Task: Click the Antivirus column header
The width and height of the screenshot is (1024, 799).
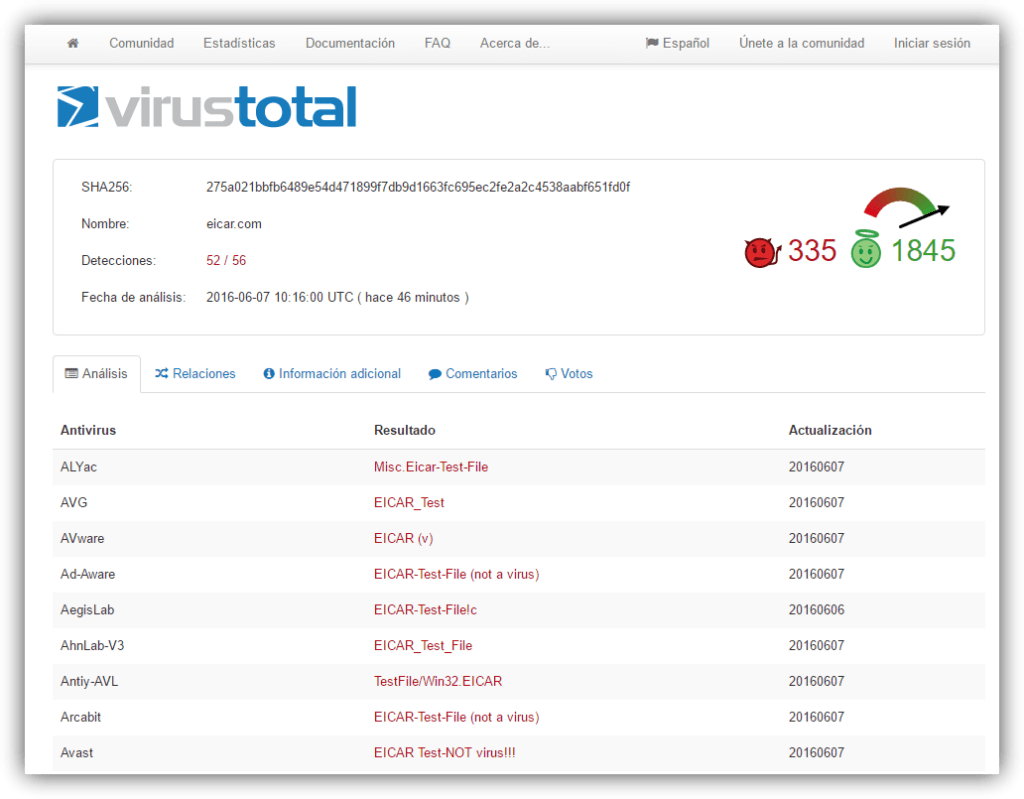Action: tap(88, 431)
